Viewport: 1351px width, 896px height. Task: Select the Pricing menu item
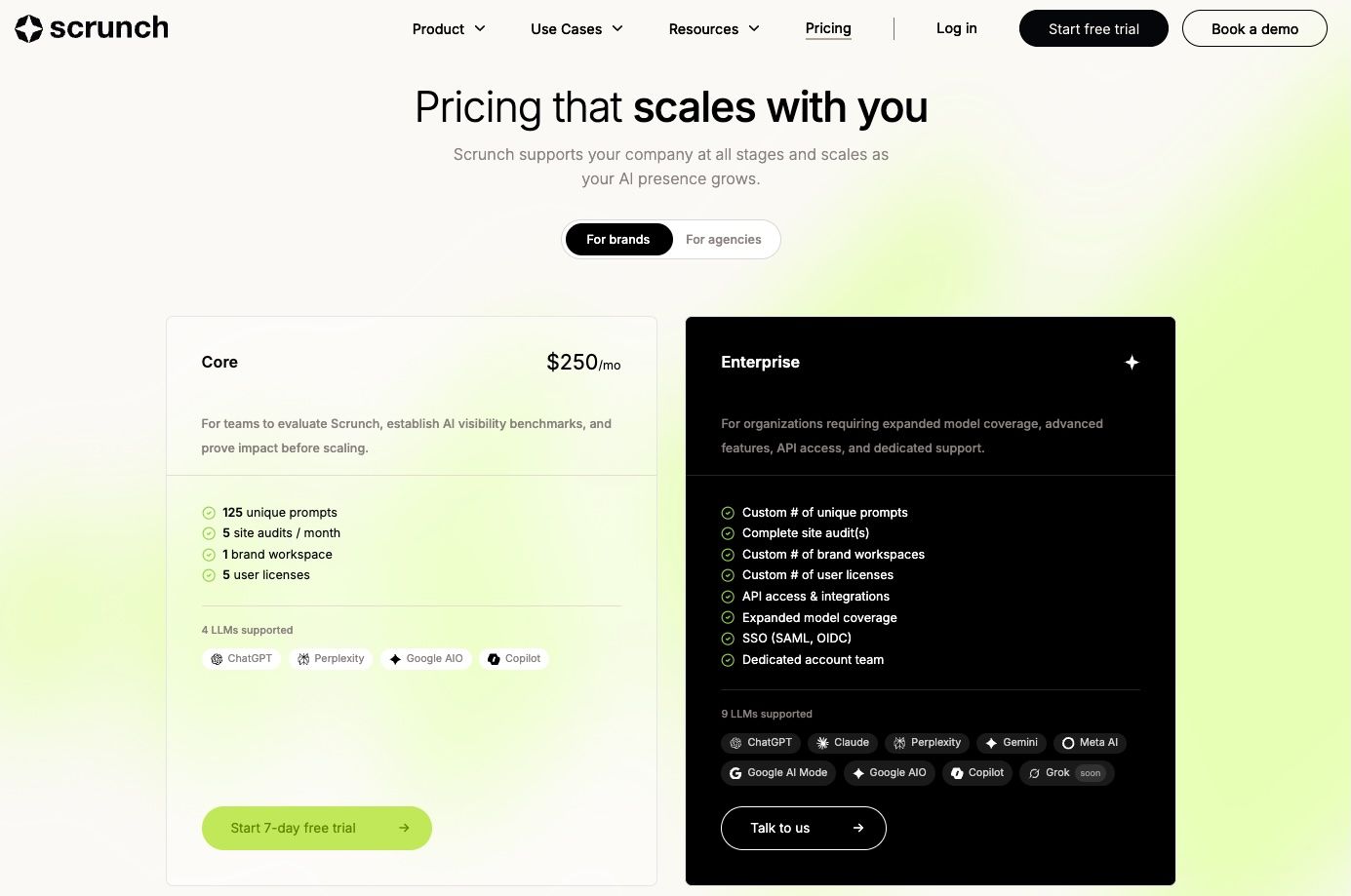coord(827,28)
